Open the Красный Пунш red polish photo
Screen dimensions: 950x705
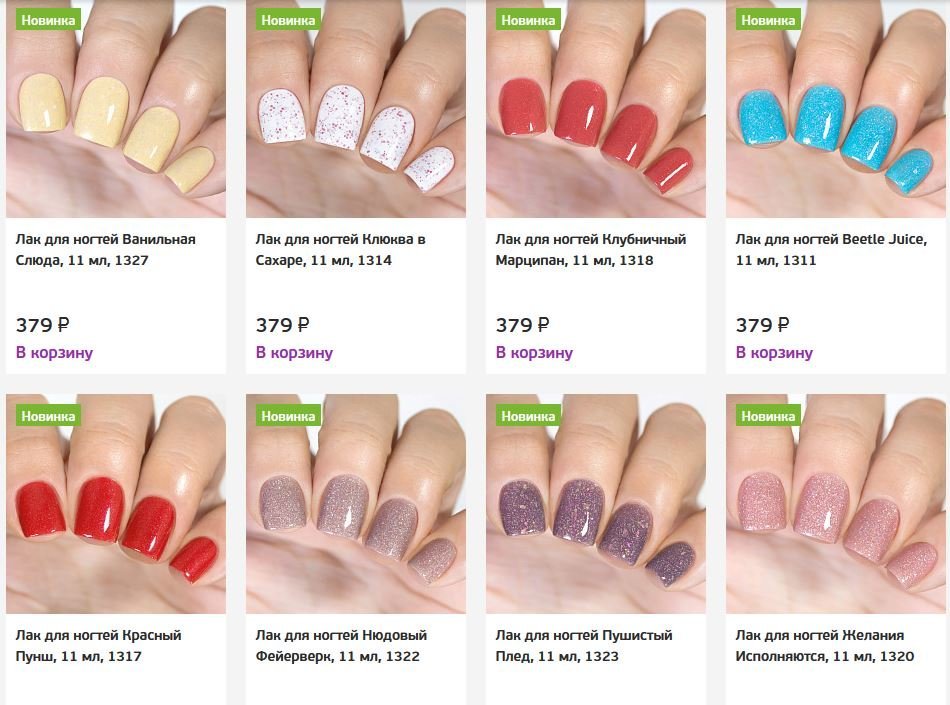tap(116, 504)
